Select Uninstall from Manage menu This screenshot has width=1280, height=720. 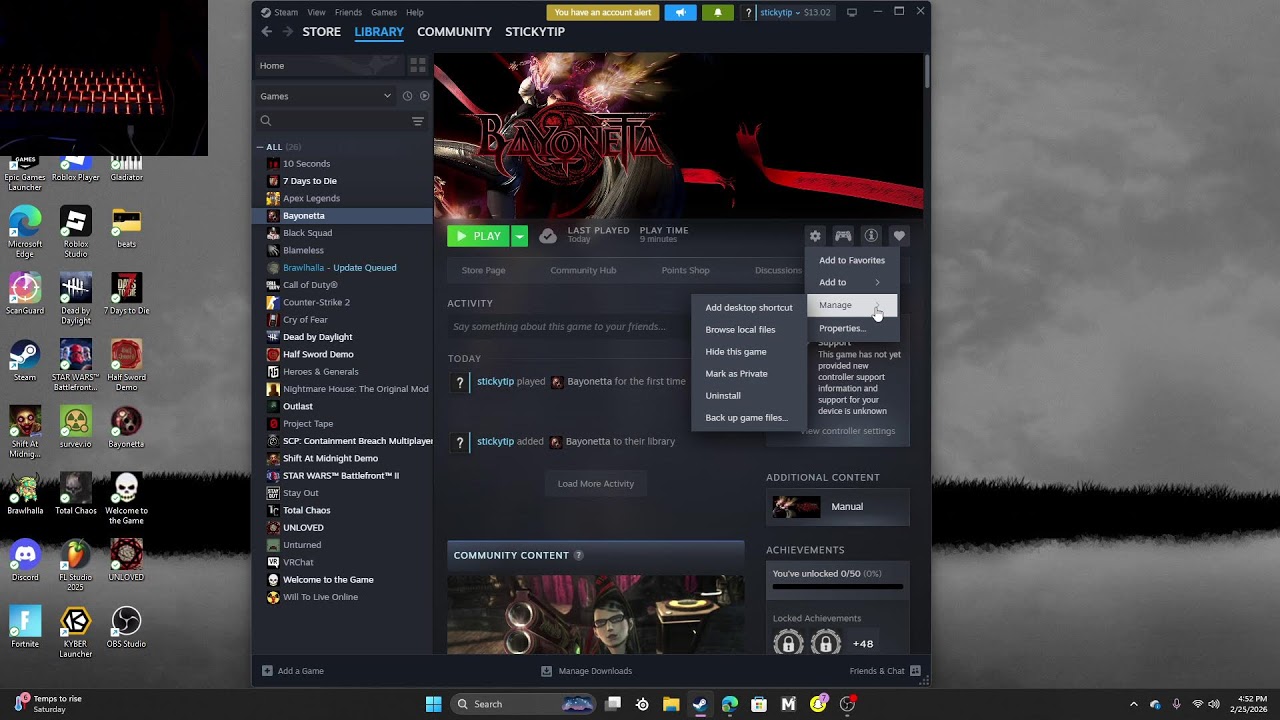pos(749,395)
